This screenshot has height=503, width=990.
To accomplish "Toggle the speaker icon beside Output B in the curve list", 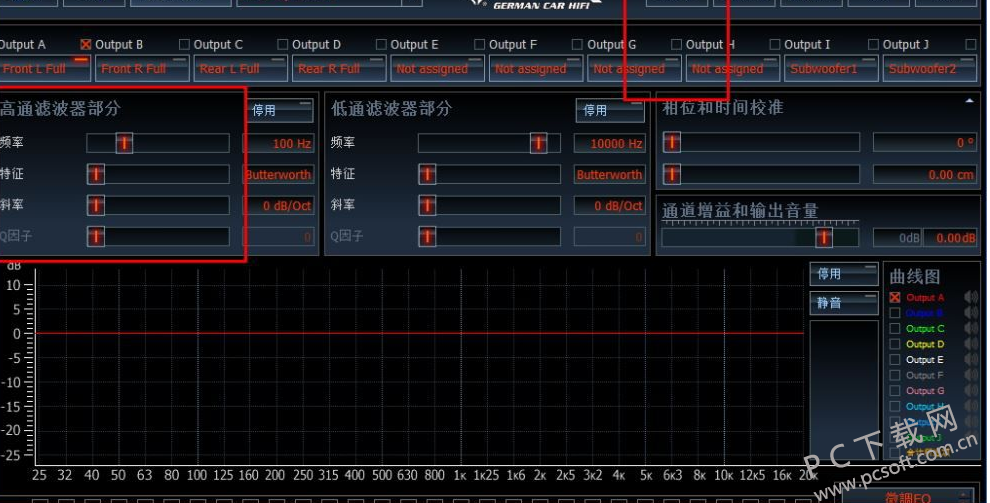I will click(971, 313).
